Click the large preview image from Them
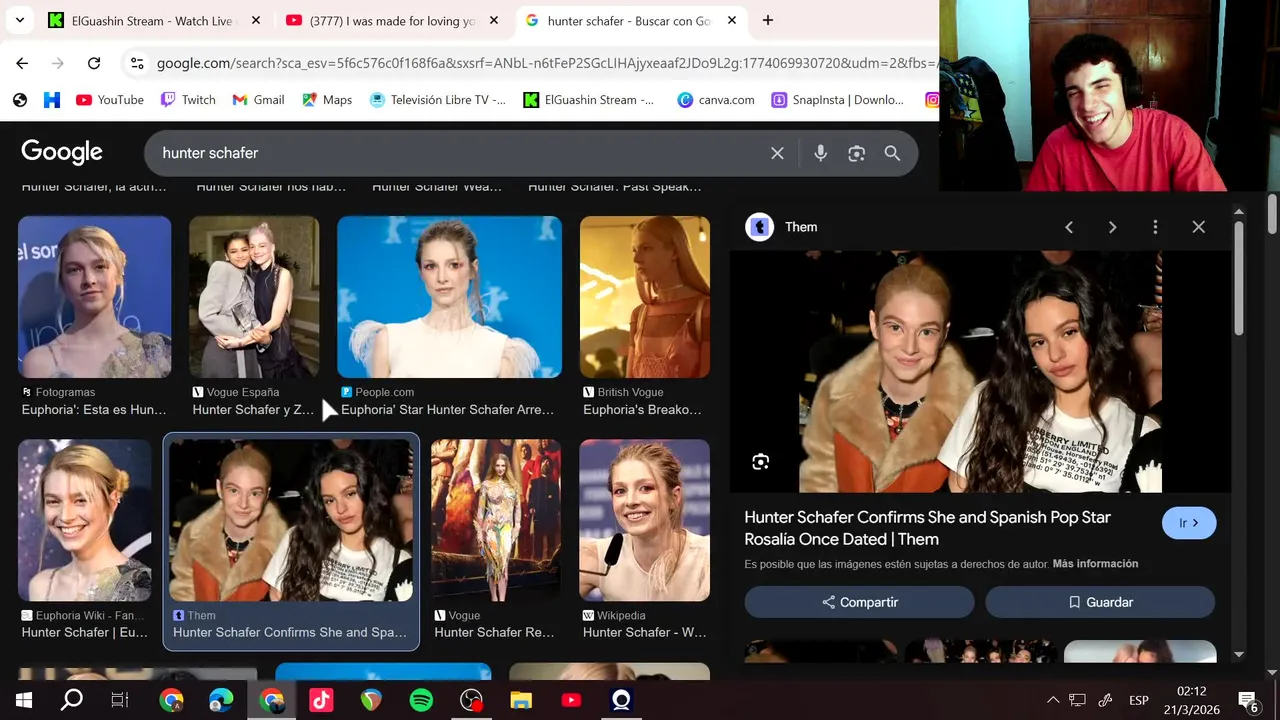 coord(980,371)
